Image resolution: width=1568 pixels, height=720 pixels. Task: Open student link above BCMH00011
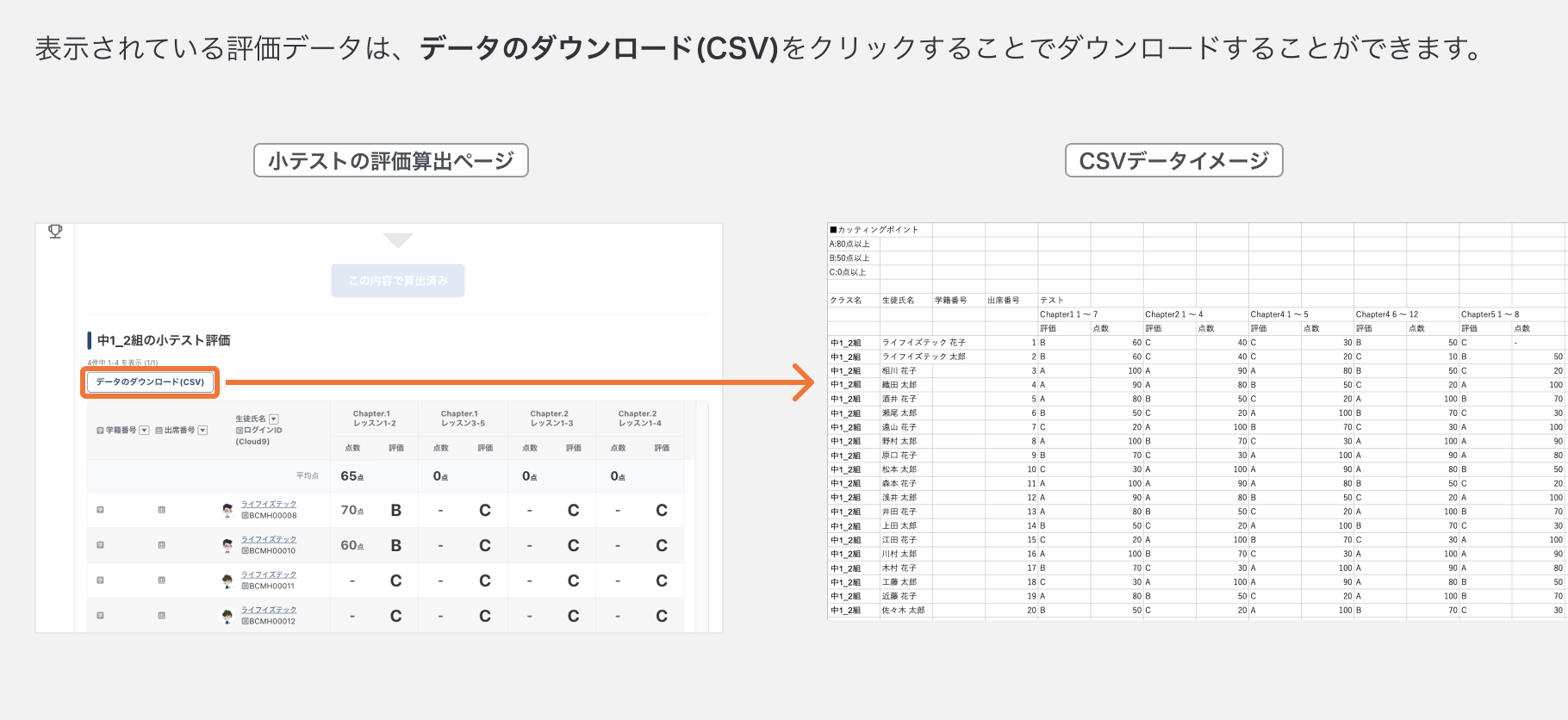click(269, 574)
